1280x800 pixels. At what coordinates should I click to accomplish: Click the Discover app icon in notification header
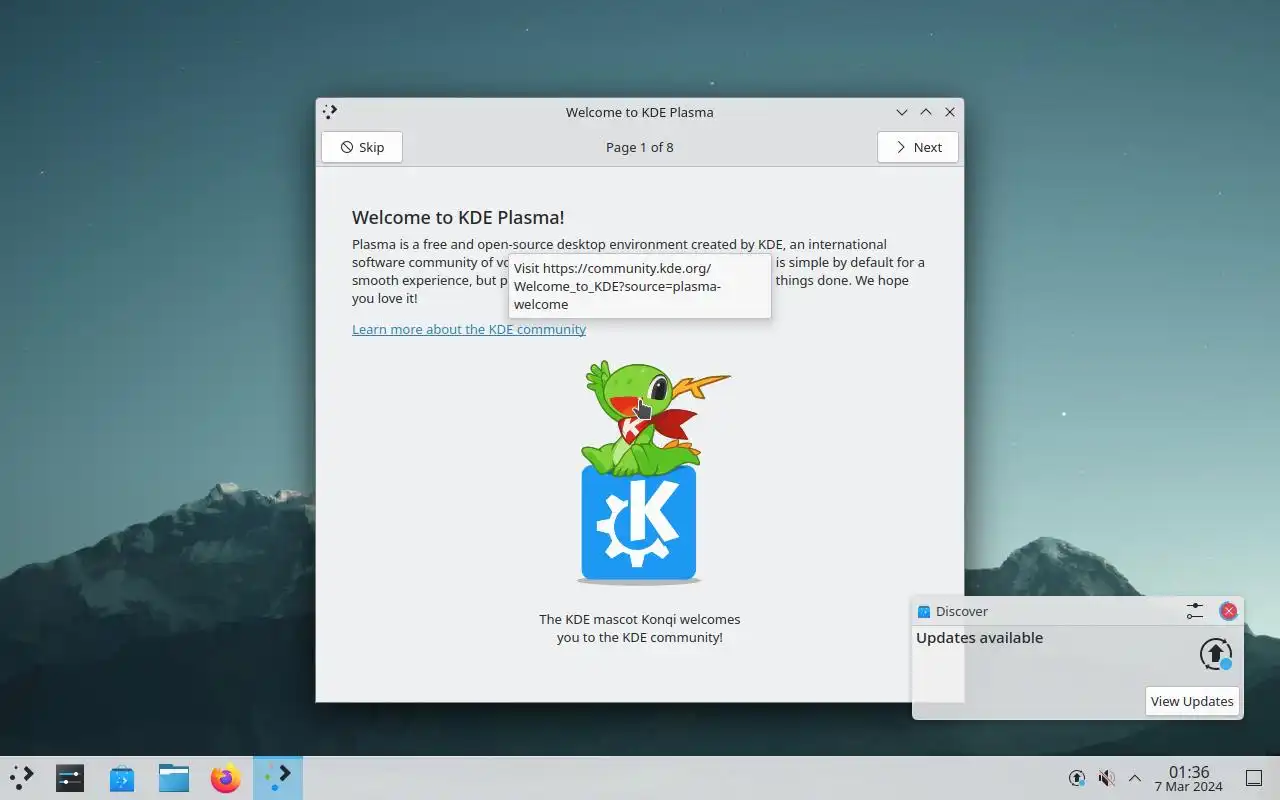pyautogui.click(x=924, y=611)
